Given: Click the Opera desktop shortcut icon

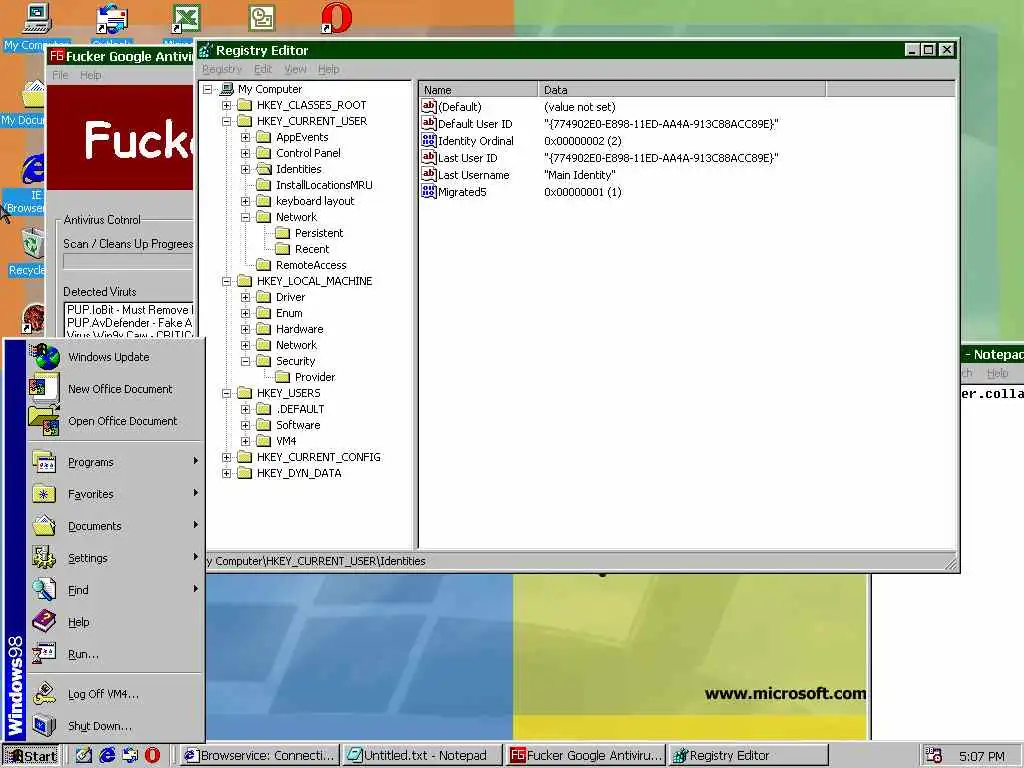Looking at the screenshot, I should pyautogui.click(x=336, y=18).
